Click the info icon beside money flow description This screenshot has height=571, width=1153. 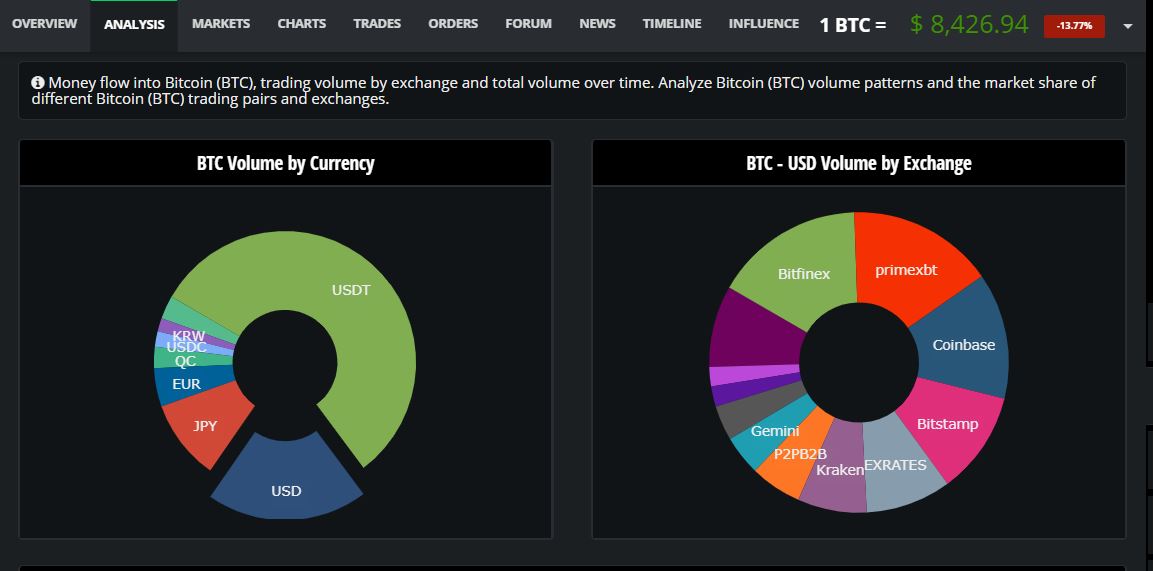[x=38, y=82]
